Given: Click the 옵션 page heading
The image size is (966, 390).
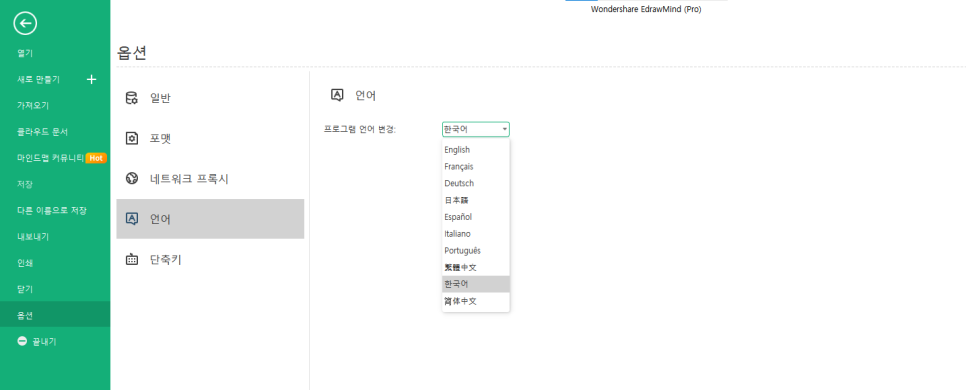Looking at the screenshot, I should pos(132,53).
